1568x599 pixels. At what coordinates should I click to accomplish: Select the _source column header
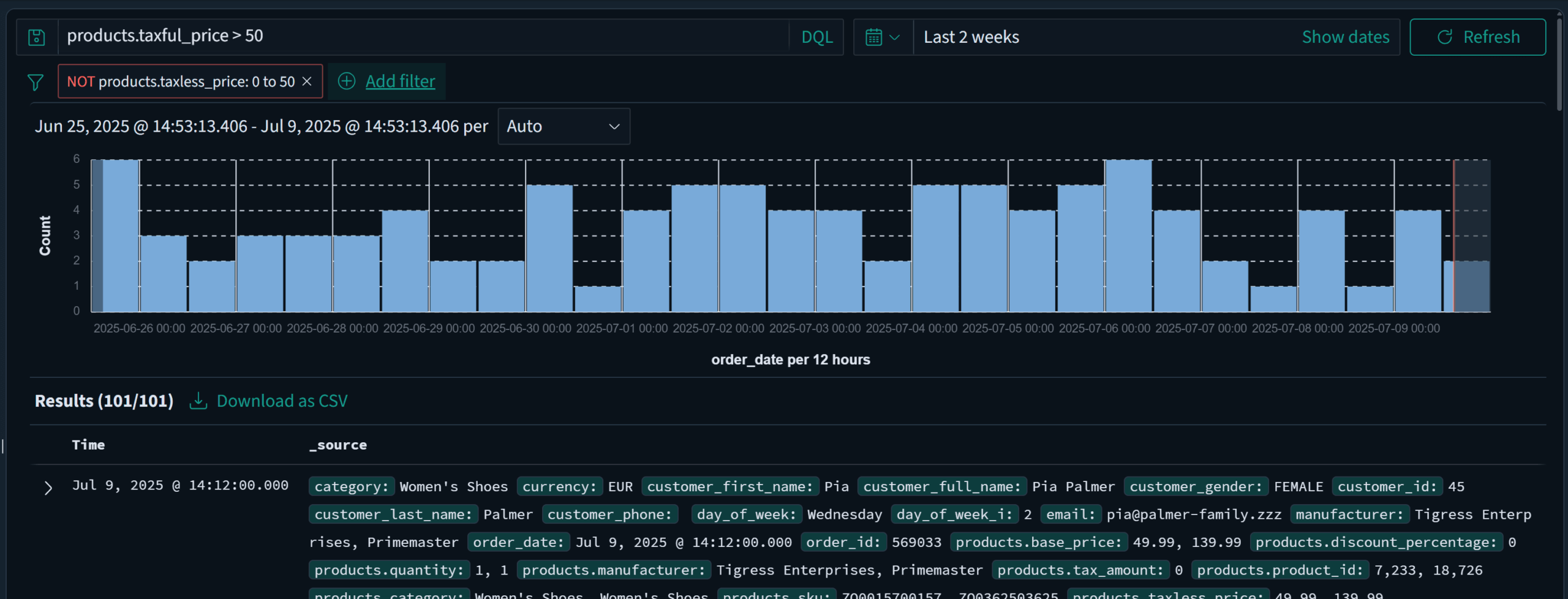338,445
